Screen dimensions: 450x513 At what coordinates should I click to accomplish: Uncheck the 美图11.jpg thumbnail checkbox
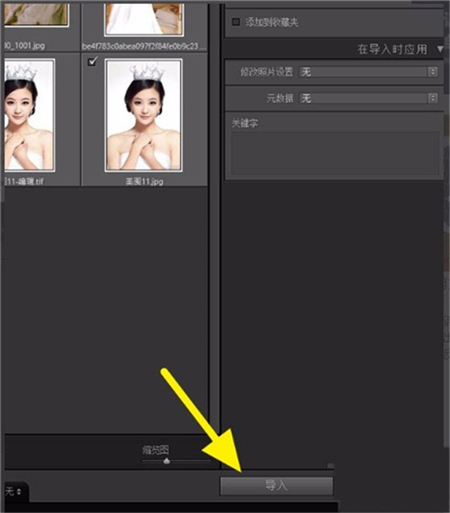point(92,61)
